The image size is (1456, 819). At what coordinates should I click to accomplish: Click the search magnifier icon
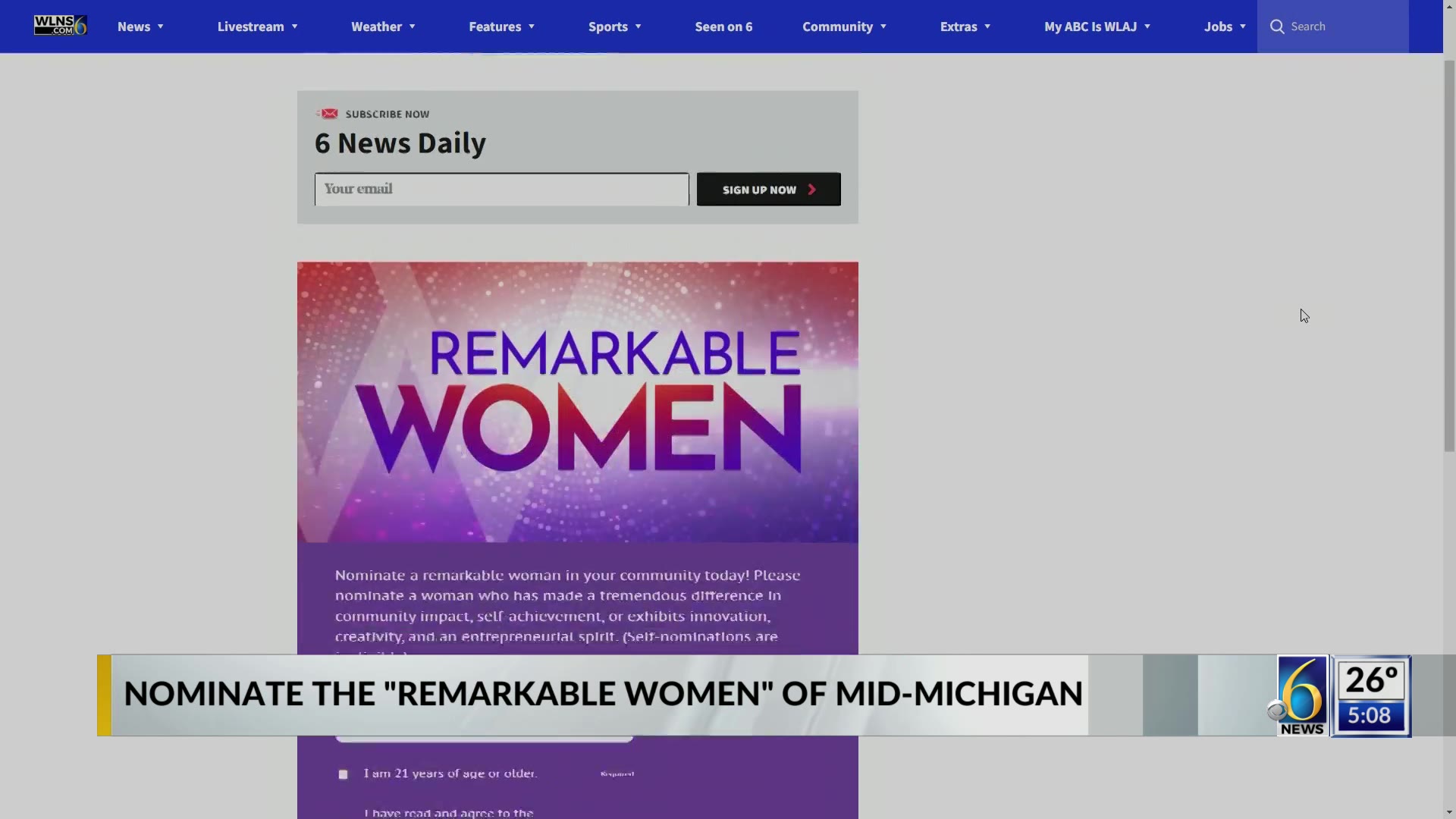[1279, 26]
